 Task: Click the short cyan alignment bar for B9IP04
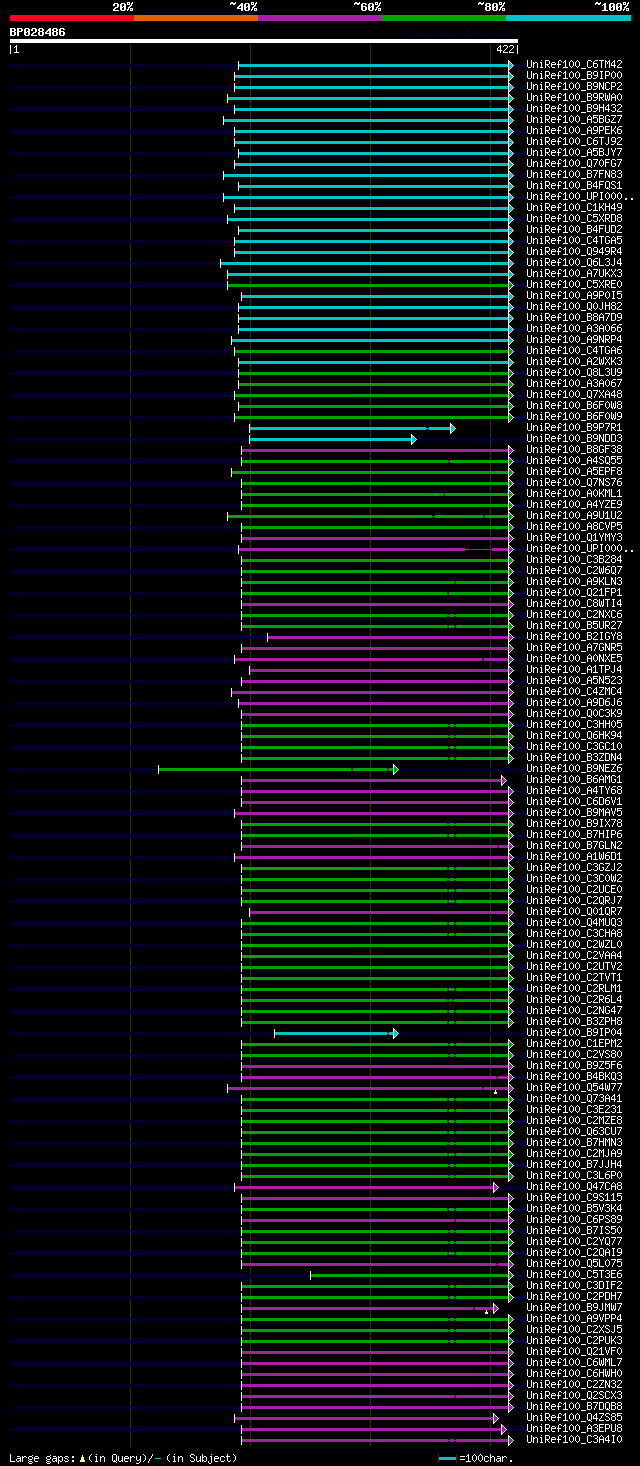336,1033
